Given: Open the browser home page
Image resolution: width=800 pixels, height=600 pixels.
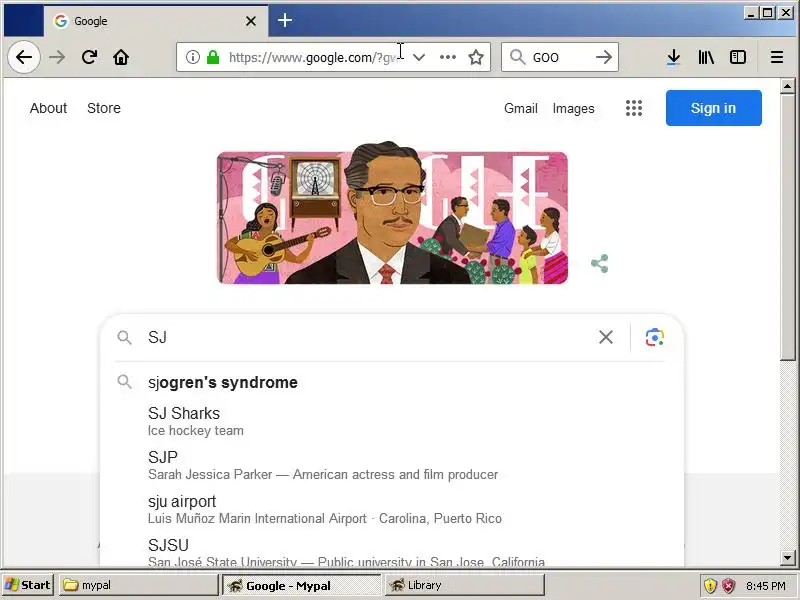Looking at the screenshot, I should click(x=121, y=57).
